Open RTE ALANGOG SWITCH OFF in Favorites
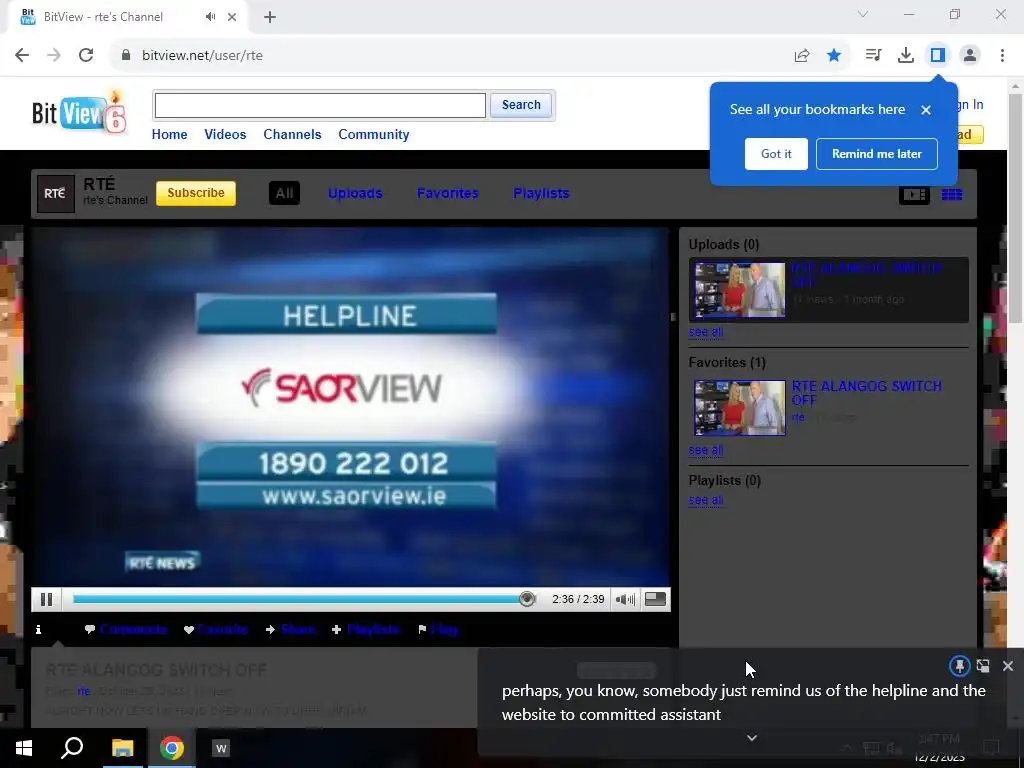This screenshot has width=1024, height=768. [x=867, y=392]
